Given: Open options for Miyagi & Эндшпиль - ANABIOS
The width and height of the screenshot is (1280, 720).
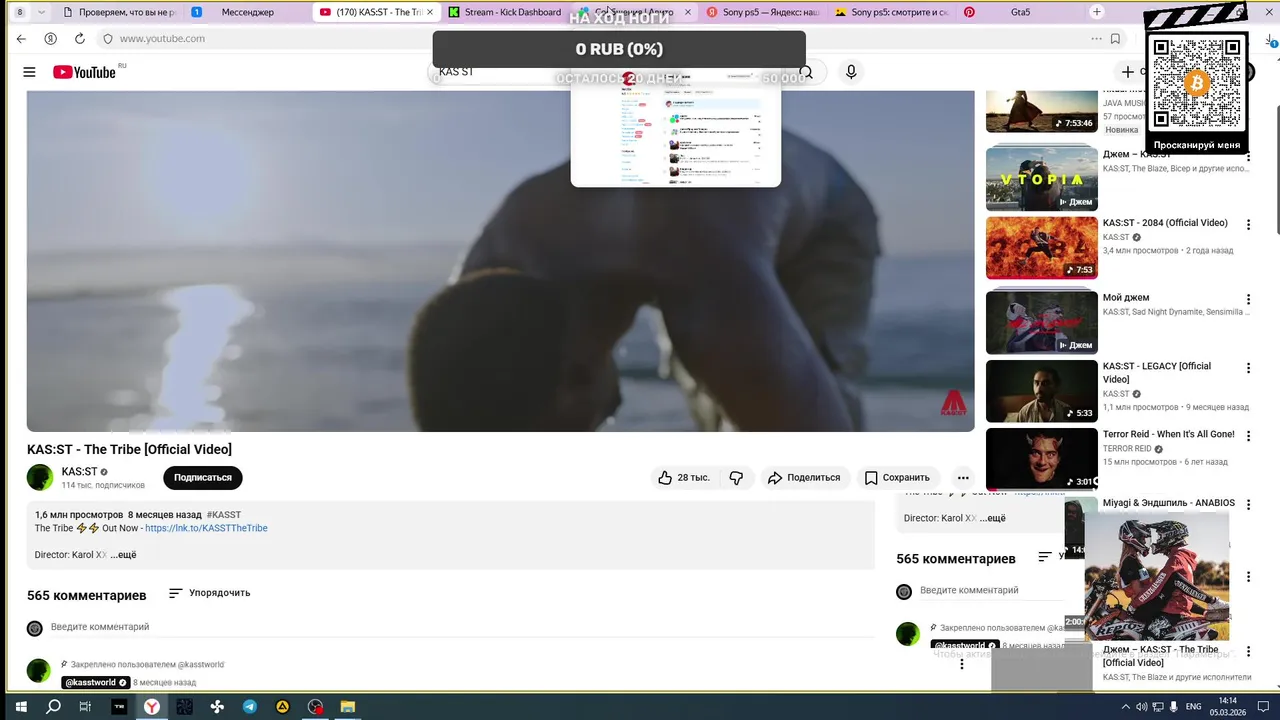Looking at the screenshot, I should point(1248,504).
